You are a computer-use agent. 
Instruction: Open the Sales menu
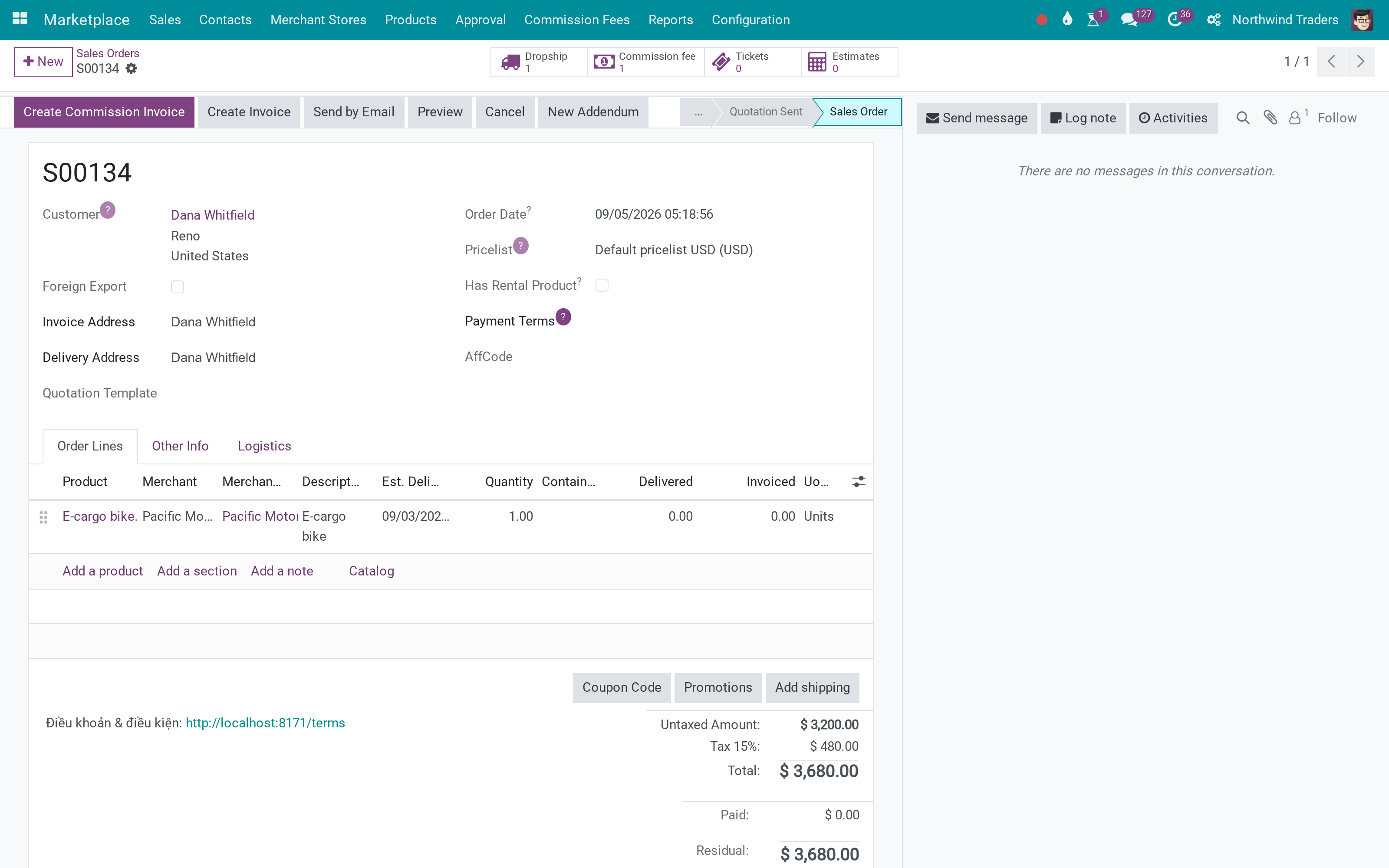(165, 20)
